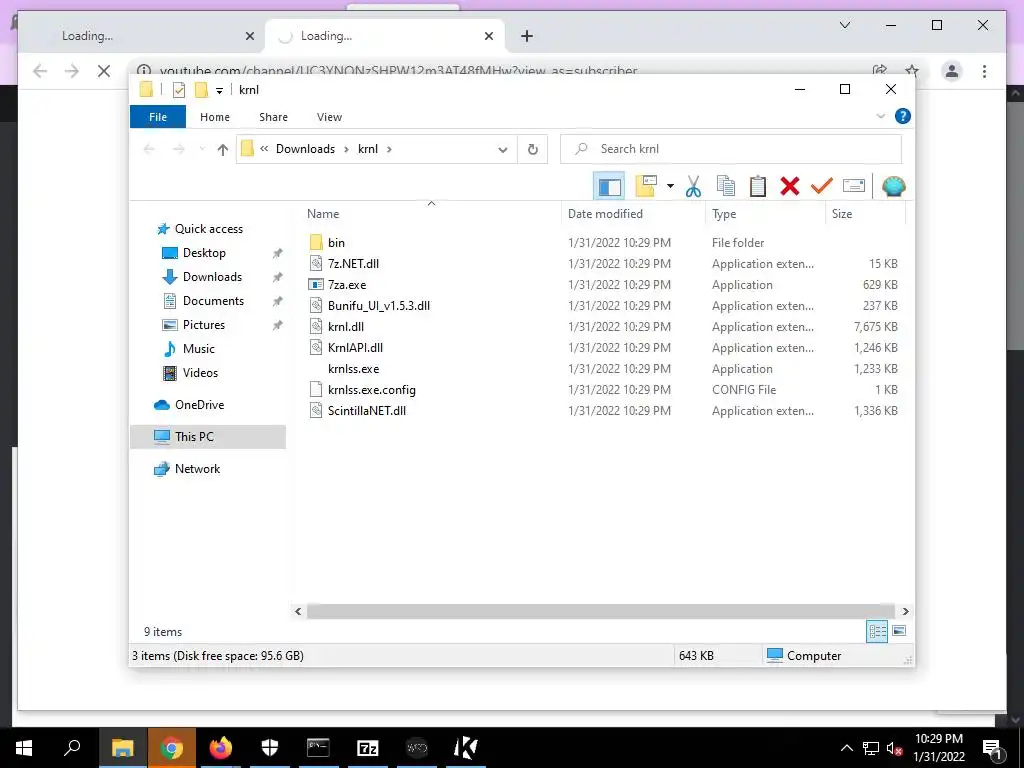Viewport: 1024px width, 768px height.
Task: Open Videos in navigation pane
Action: [200, 373]
